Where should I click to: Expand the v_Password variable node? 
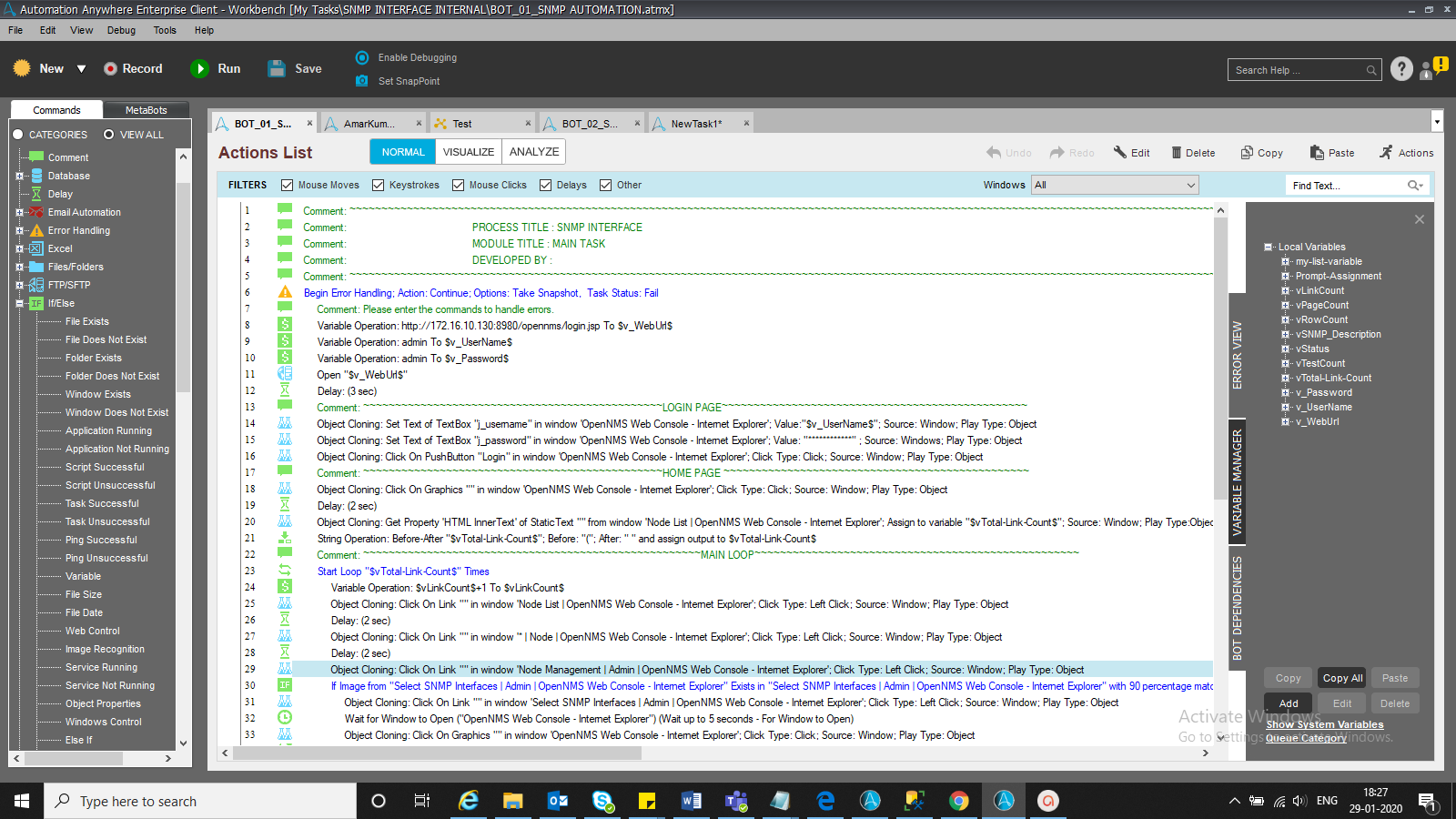[1285, 393]
